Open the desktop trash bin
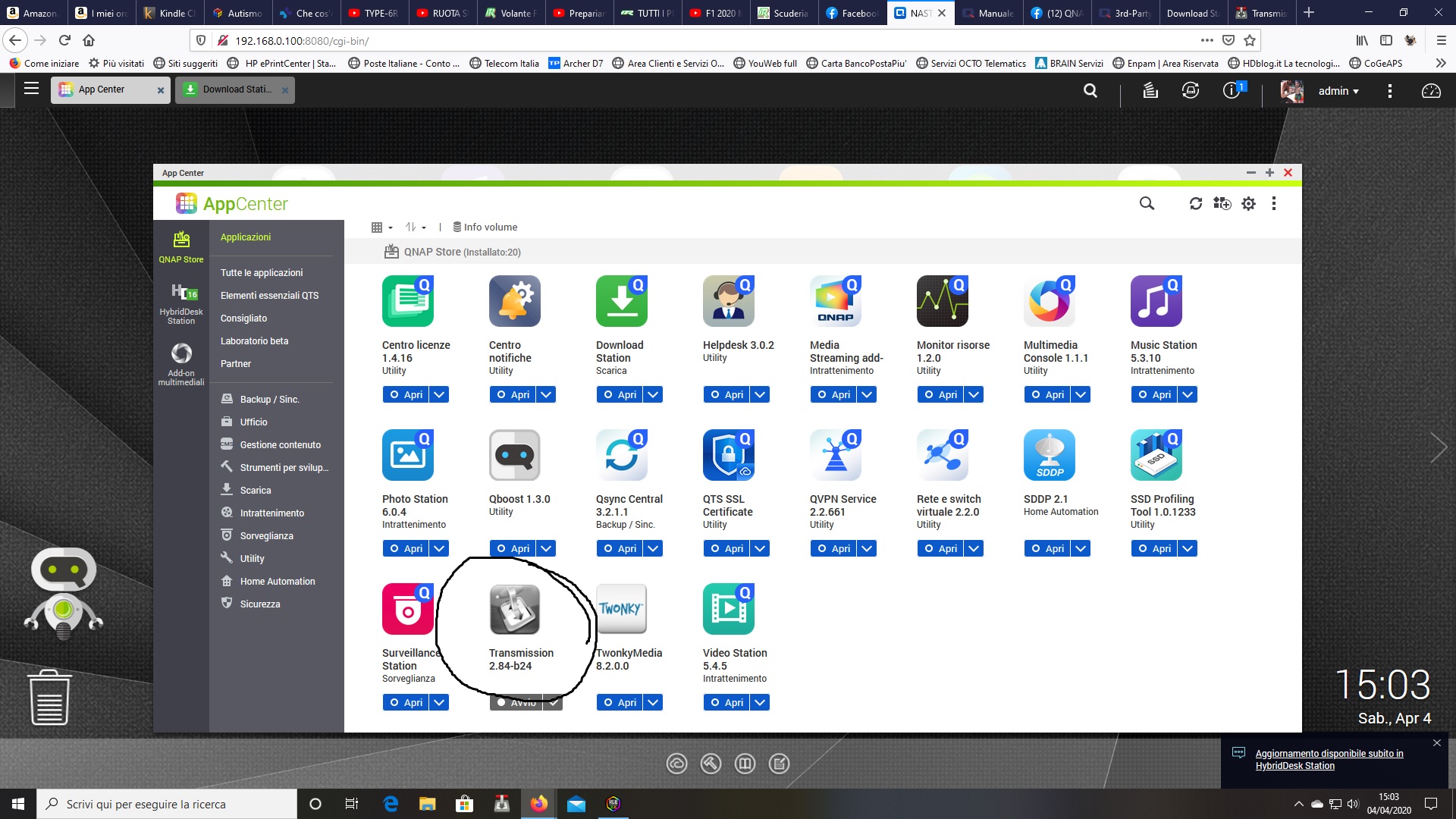The height and width of the screenshot is (819, 1456). click(x=50, y=697)
